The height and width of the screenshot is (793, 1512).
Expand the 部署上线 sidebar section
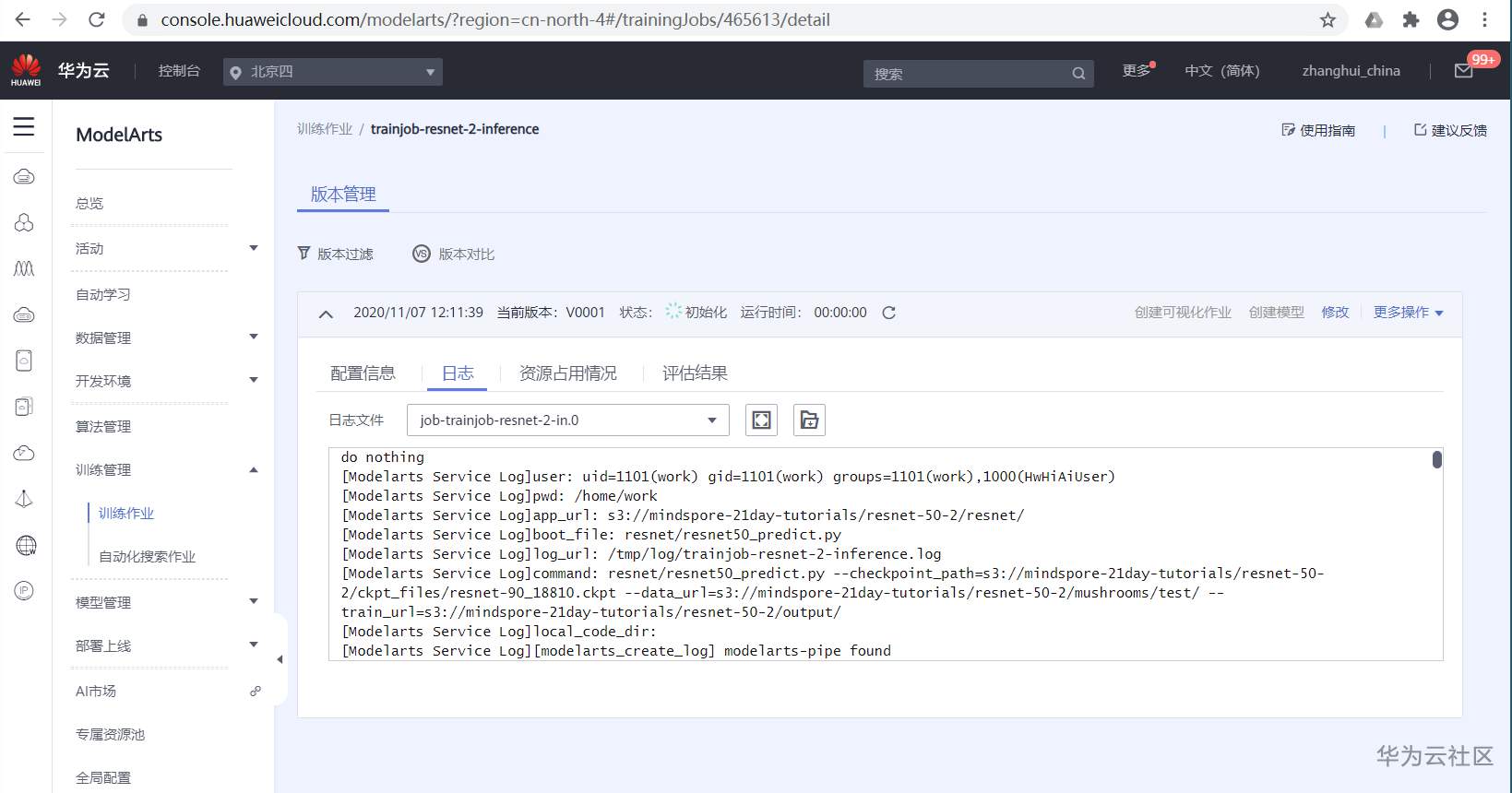(254, 645)
